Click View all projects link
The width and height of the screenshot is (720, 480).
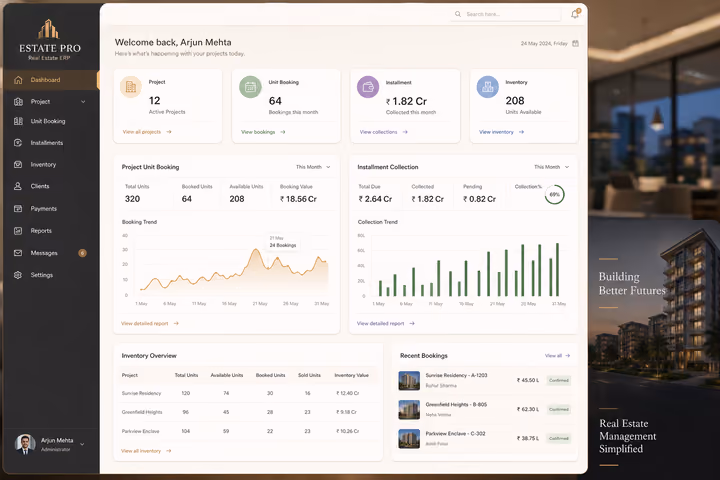tap(147, 132)
